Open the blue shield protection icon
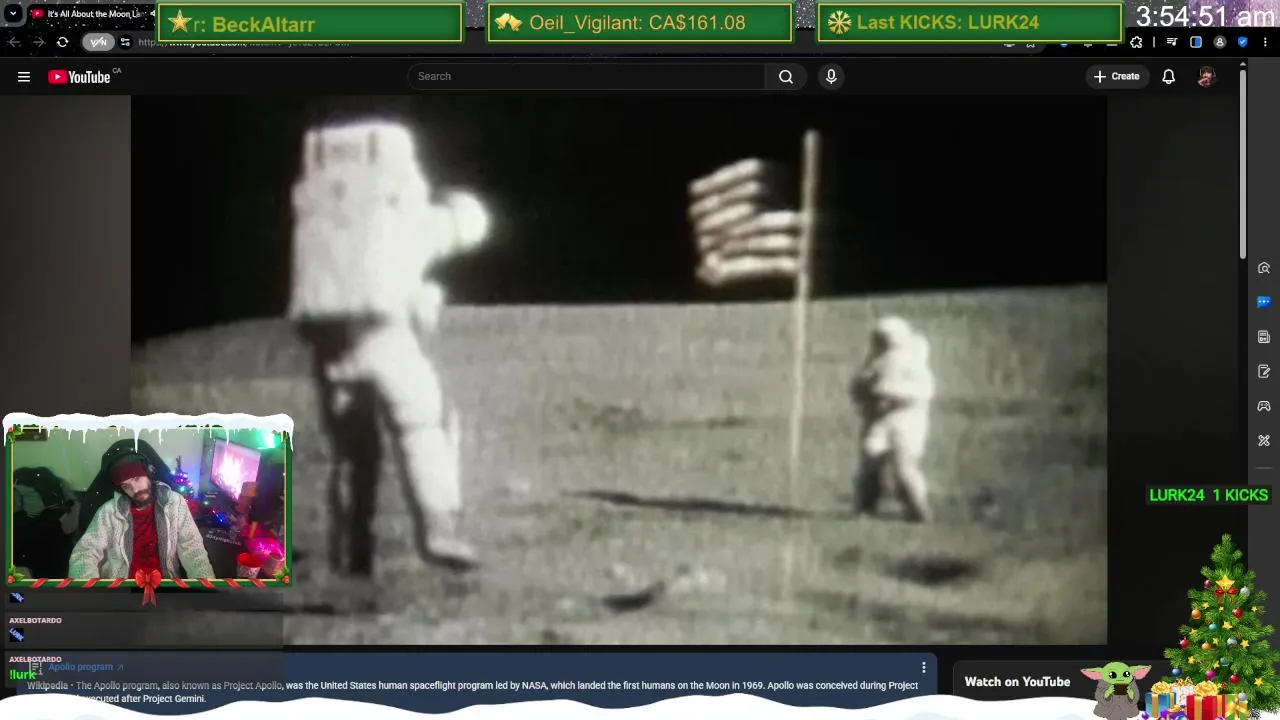The width and height of the screenshot is (1280, 720). click(x=1243, y=42)
